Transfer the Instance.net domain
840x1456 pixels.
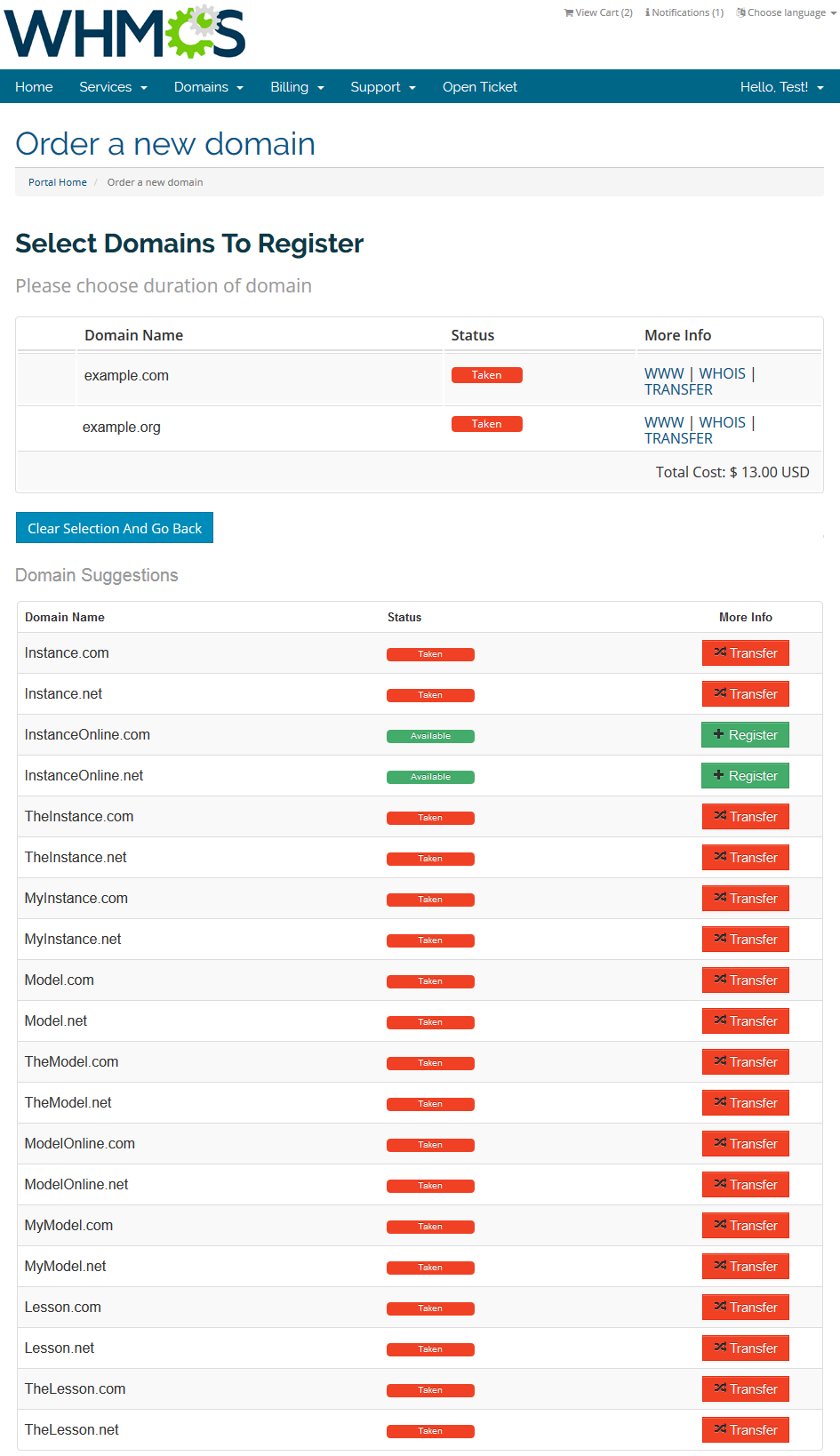746,694
